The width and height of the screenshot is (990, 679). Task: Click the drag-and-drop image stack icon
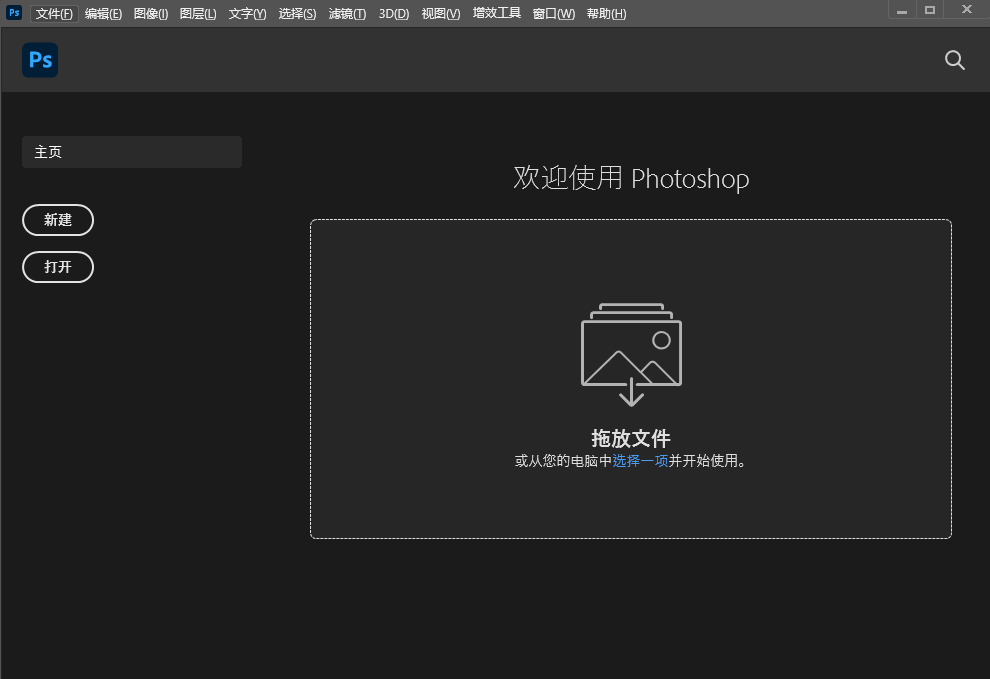coord(631,354)
